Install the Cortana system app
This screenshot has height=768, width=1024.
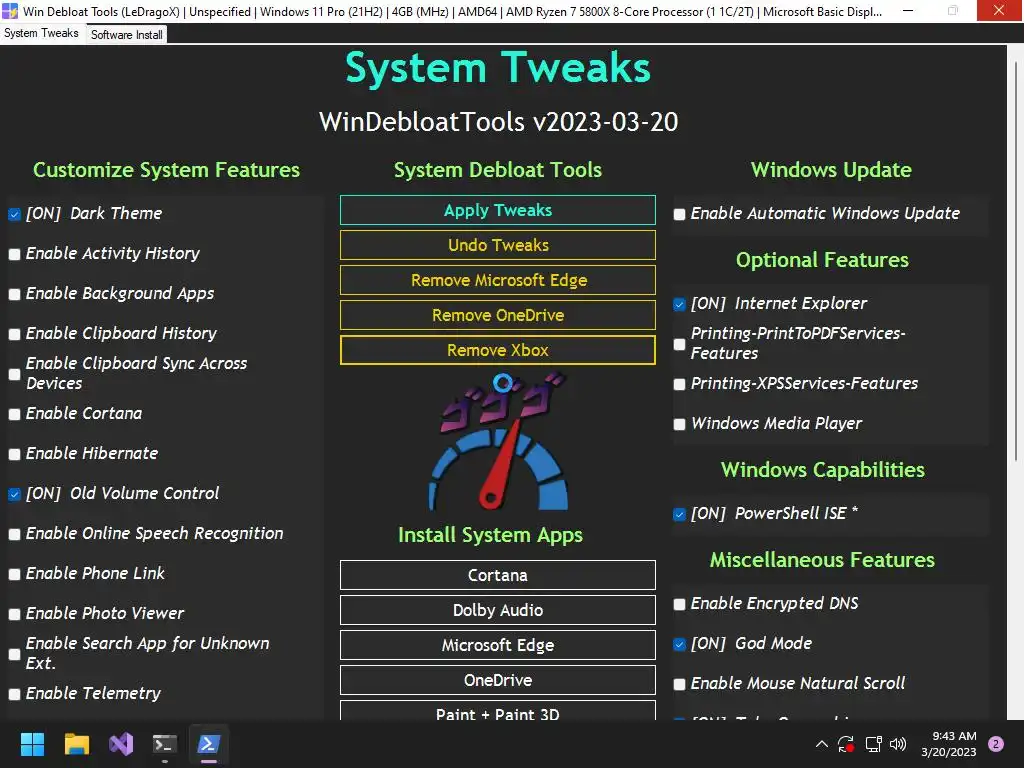(498, 575)
